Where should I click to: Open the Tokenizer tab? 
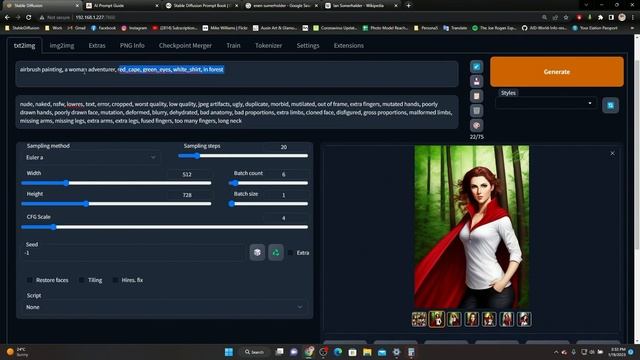coord(269,45)
